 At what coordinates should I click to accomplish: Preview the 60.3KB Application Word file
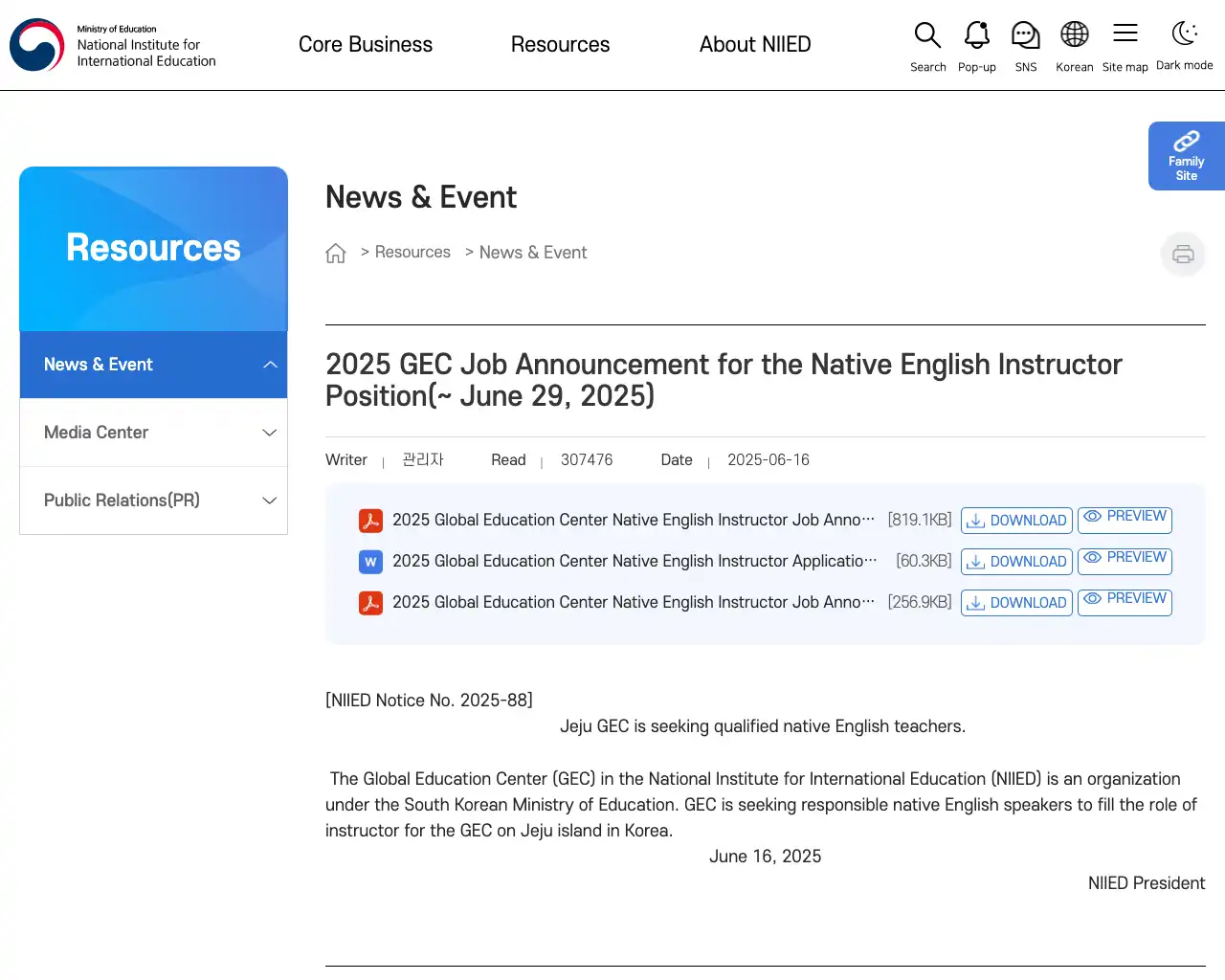pos(1125,562)
